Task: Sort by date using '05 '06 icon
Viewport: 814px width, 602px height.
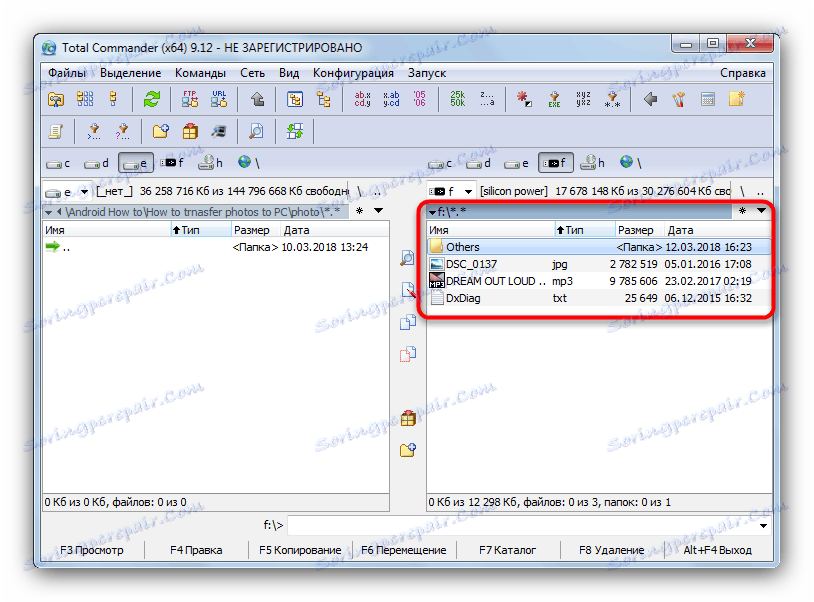Action: (419, 99)
